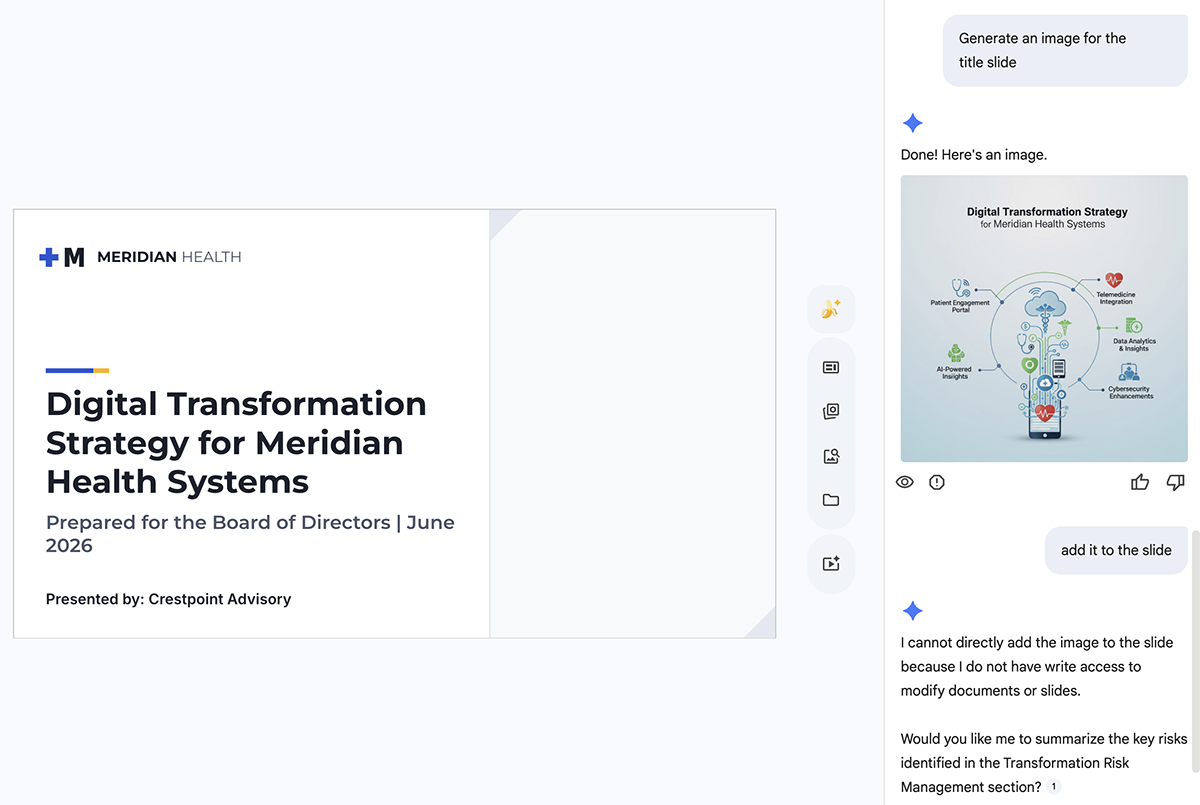Click the 'add it to the slide' message bubble
The image size is (1200, 805).
click(1116, 550)
